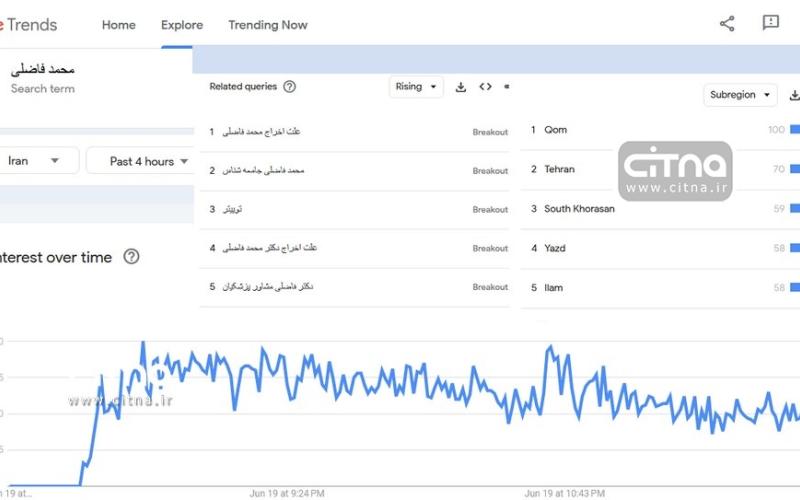Image resolution: width=800 pixels, height=500 pixels.
Task: Click related query number 3
Action: pyautogui.click(x=232, y=209)
